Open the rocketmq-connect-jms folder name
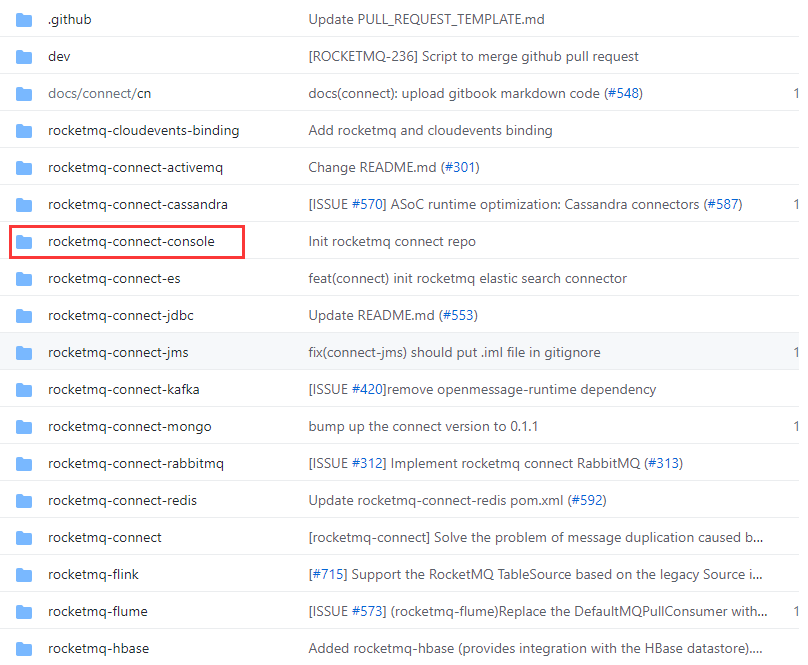This screenshot has height=665, width=808. click(118, 353)
